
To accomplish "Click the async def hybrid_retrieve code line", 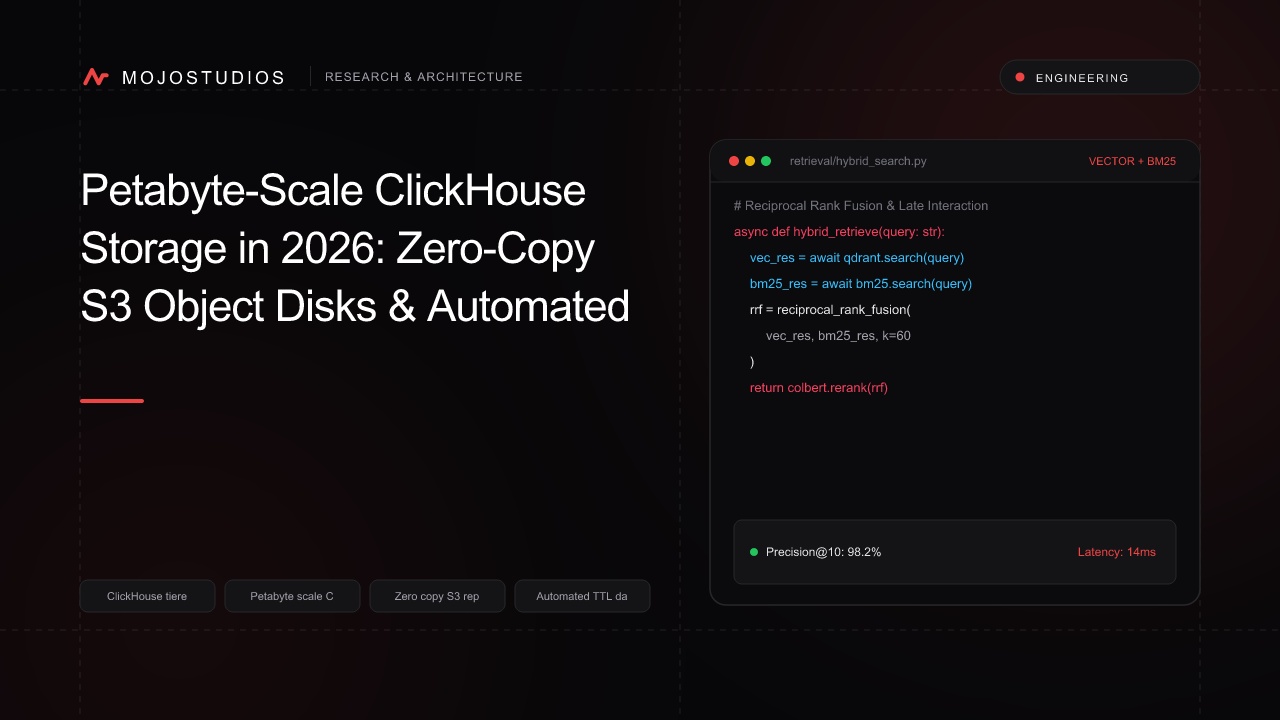I will click(839, 232).
